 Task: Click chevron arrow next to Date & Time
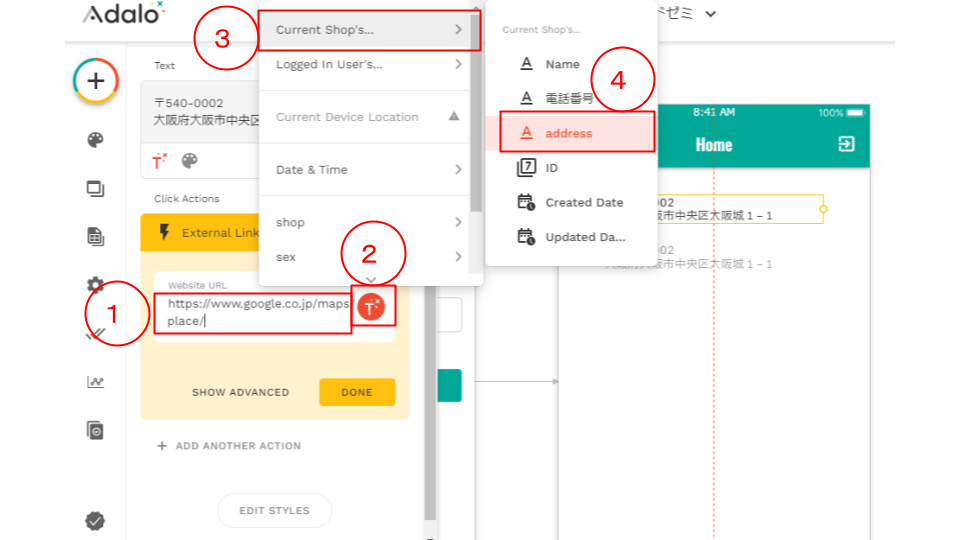click(458, 170)
